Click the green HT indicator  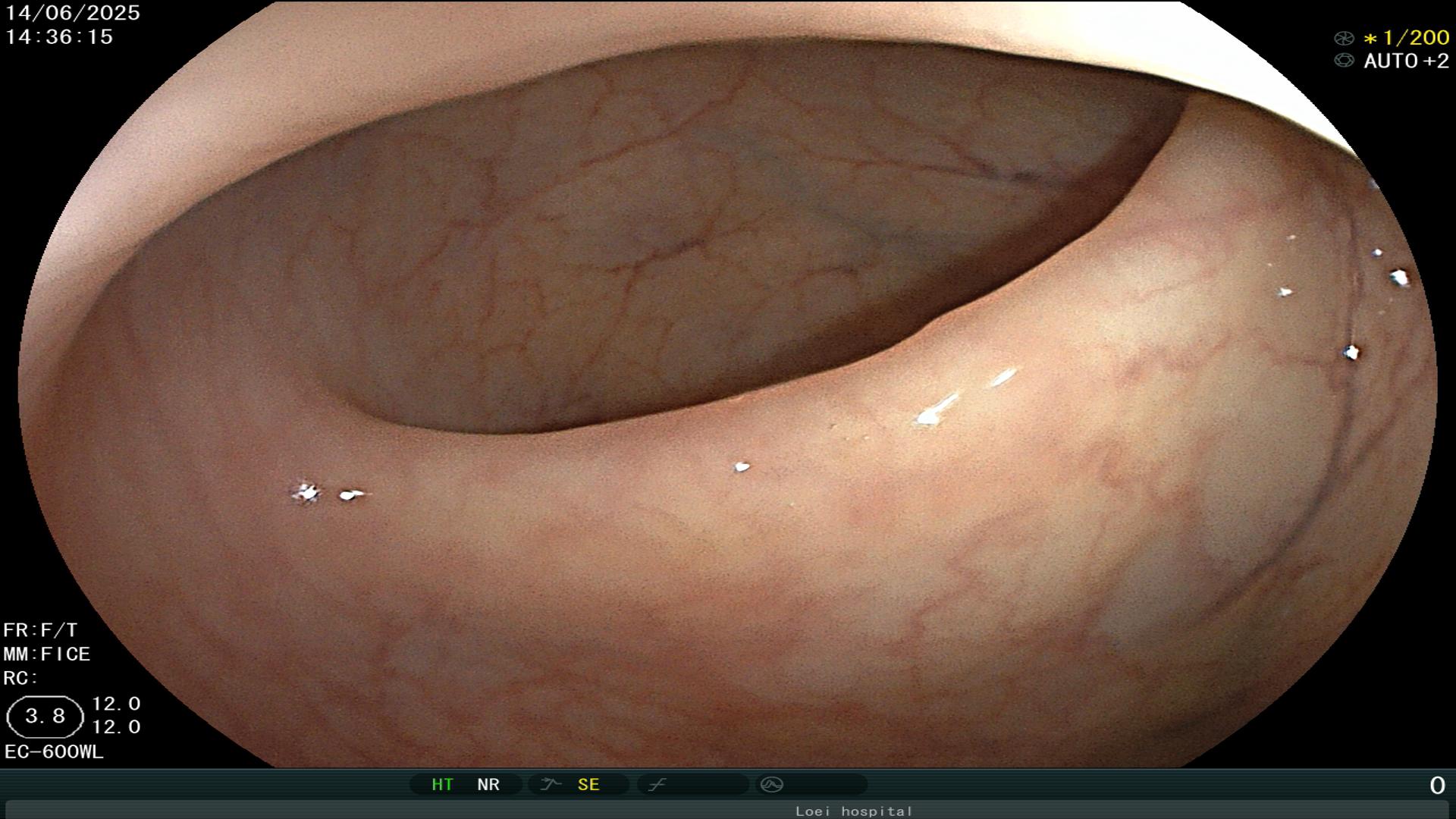(442, 785)
